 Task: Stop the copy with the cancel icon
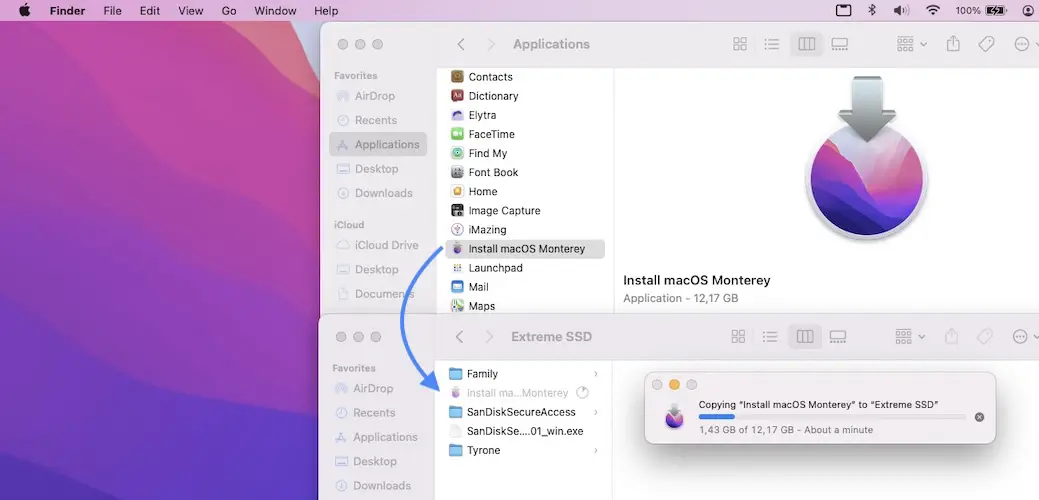[x=979, y=417]
